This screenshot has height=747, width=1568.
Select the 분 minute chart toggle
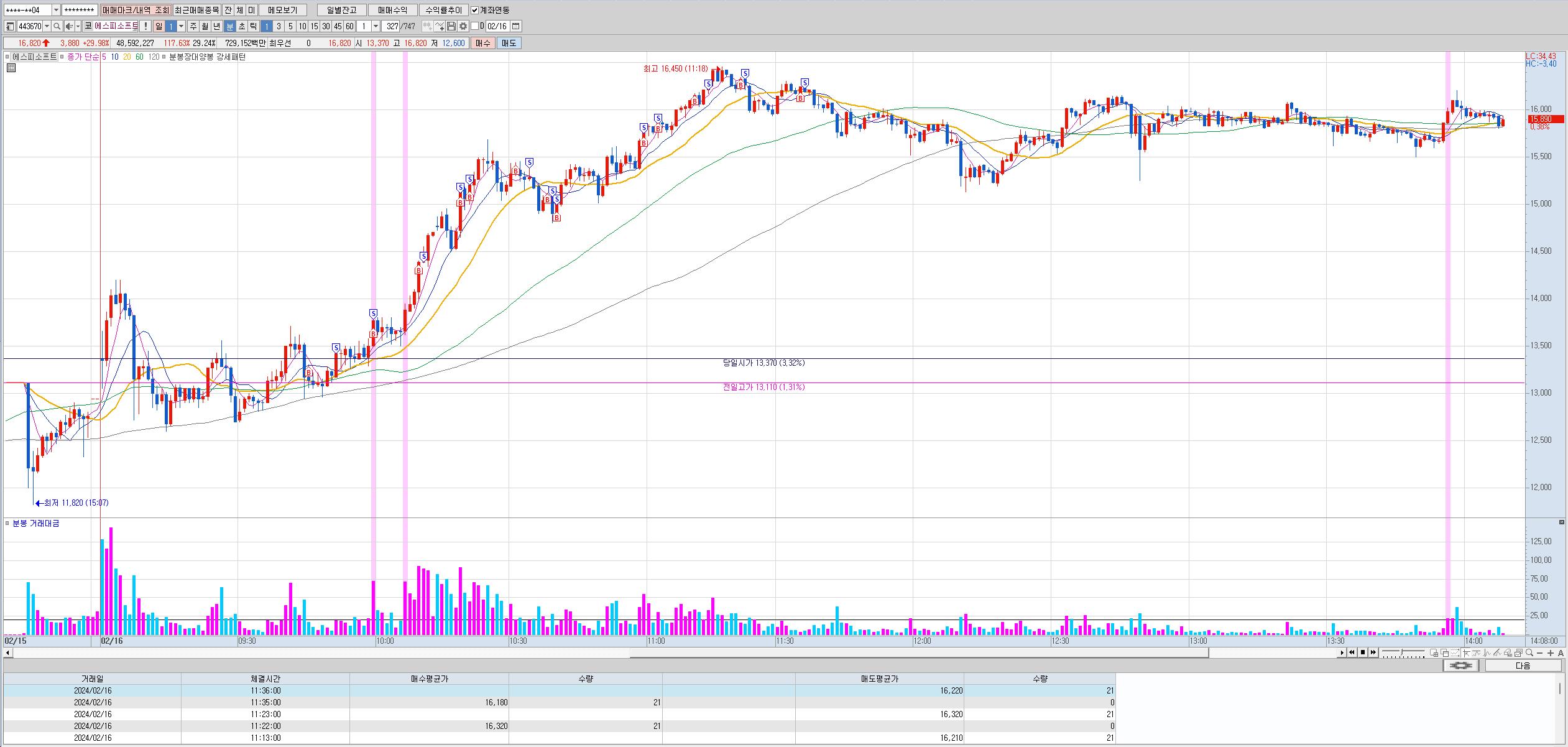(x=230, y=26)
